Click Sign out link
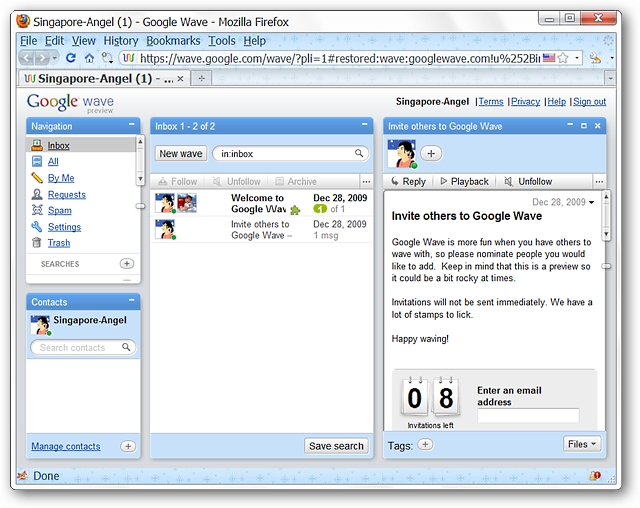Screen dimensions: 640x508 [589, 102]
